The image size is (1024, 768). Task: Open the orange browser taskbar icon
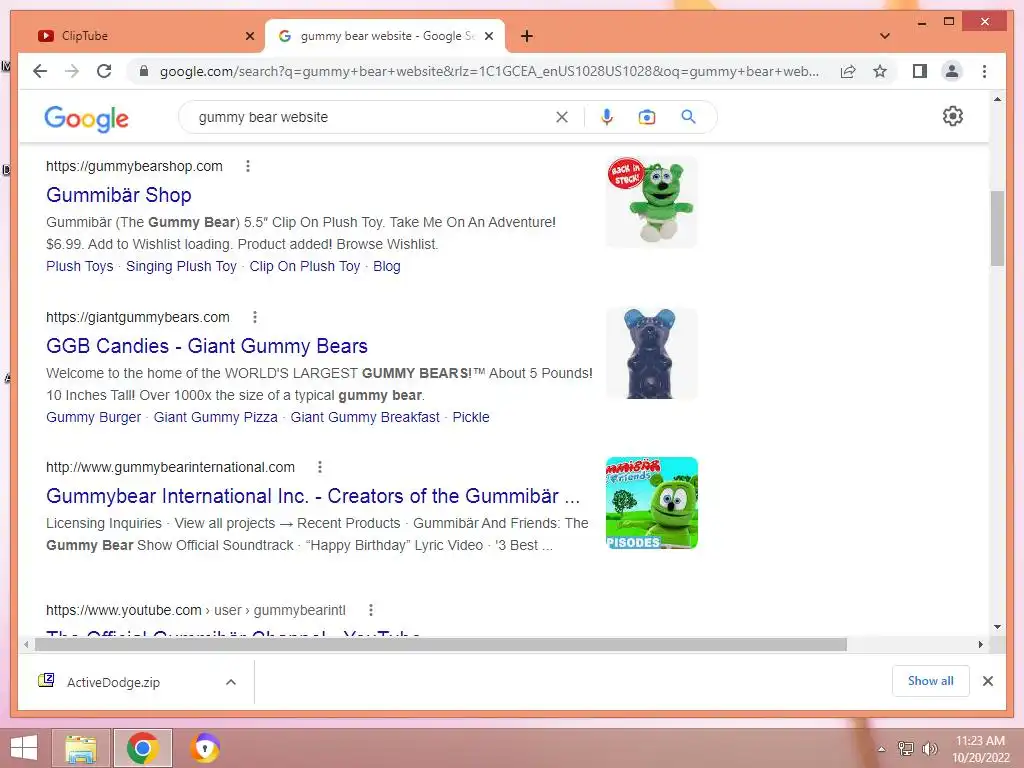(x=204, y=748)
